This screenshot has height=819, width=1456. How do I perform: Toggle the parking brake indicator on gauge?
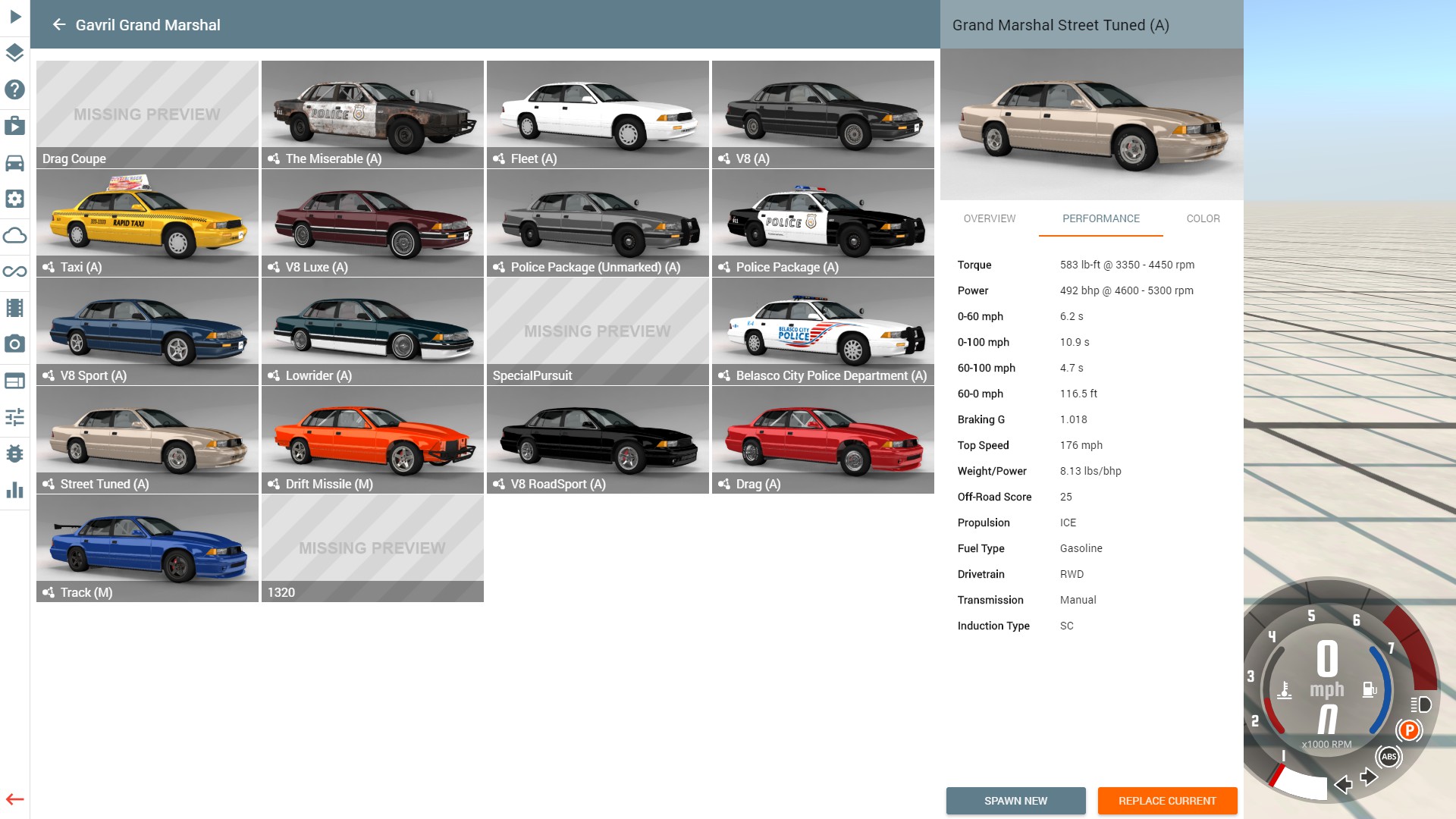(x=1409, y=730)
